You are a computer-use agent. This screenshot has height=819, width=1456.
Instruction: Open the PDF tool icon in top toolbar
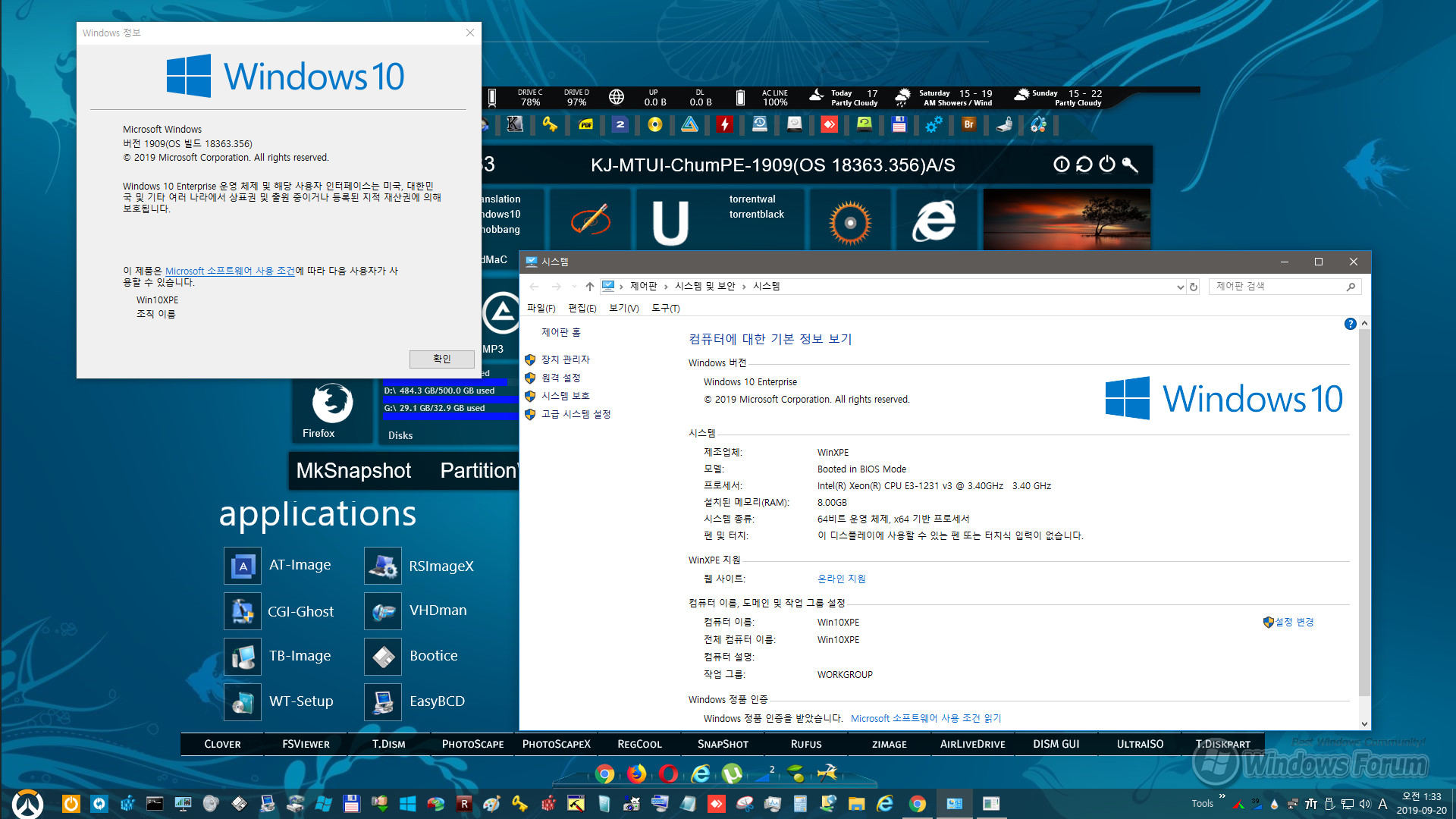coord(585,124)
